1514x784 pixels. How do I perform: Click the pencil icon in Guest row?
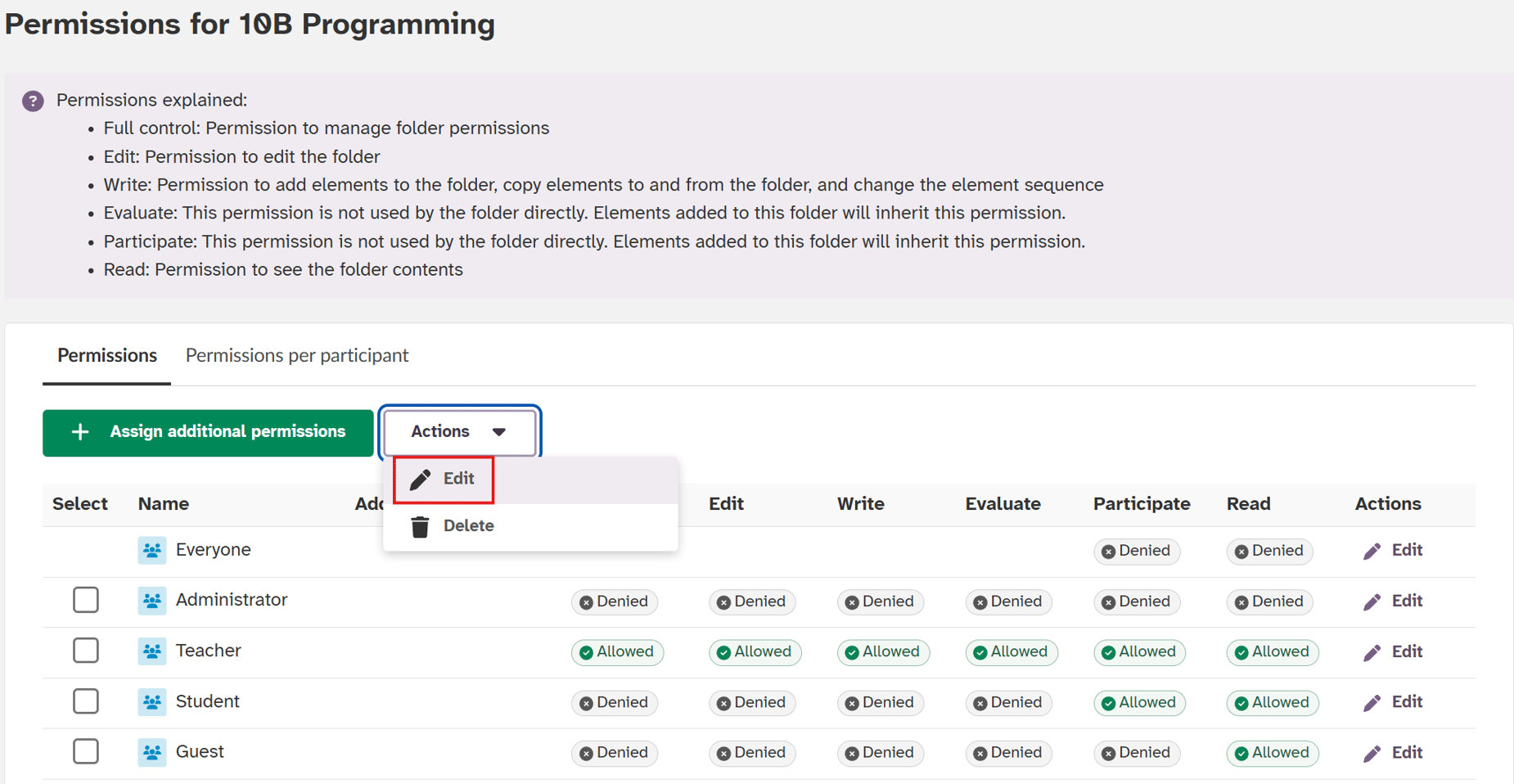(x=1372, y=754)
